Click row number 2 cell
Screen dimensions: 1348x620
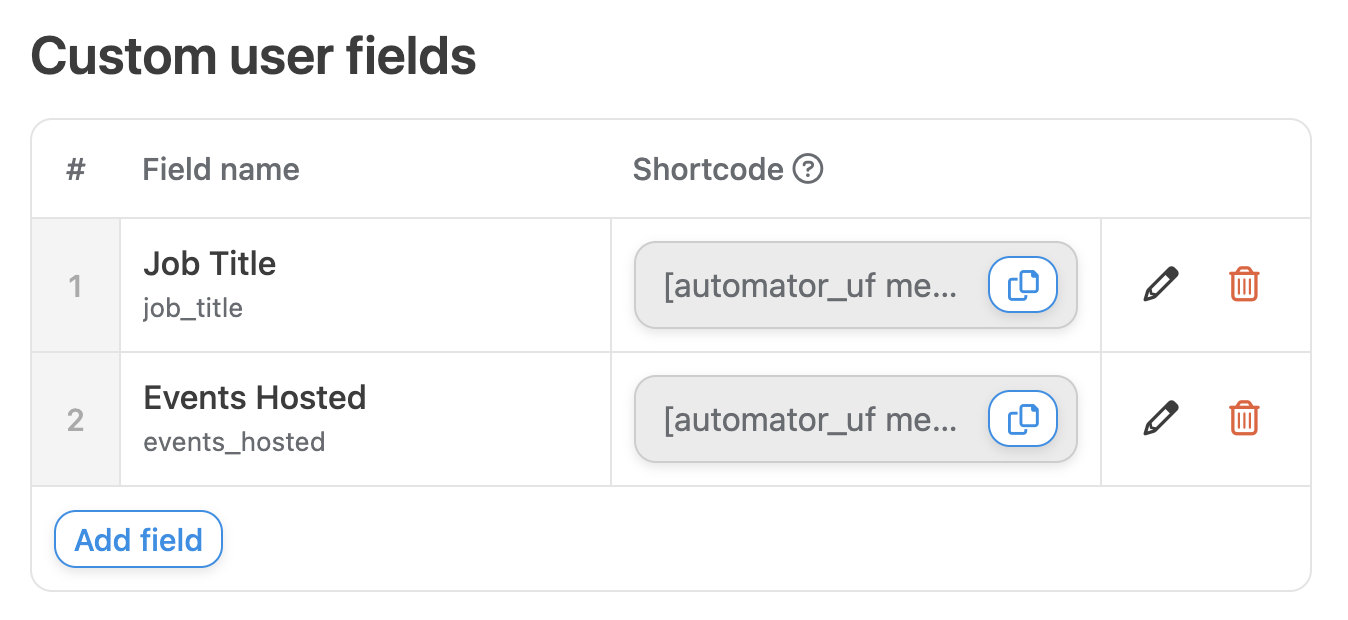click(75, 420)
